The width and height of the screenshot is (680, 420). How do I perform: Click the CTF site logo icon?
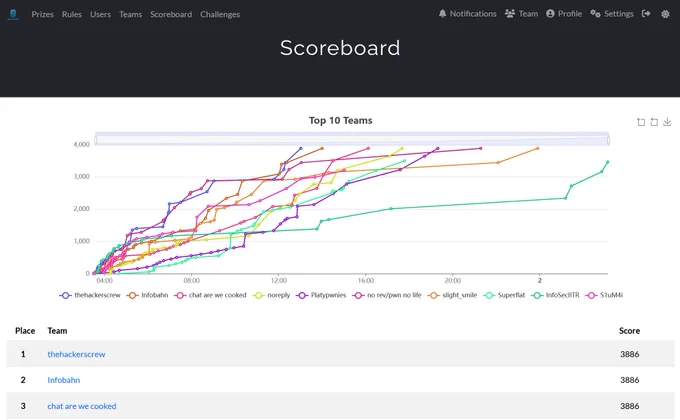(13, 14)
